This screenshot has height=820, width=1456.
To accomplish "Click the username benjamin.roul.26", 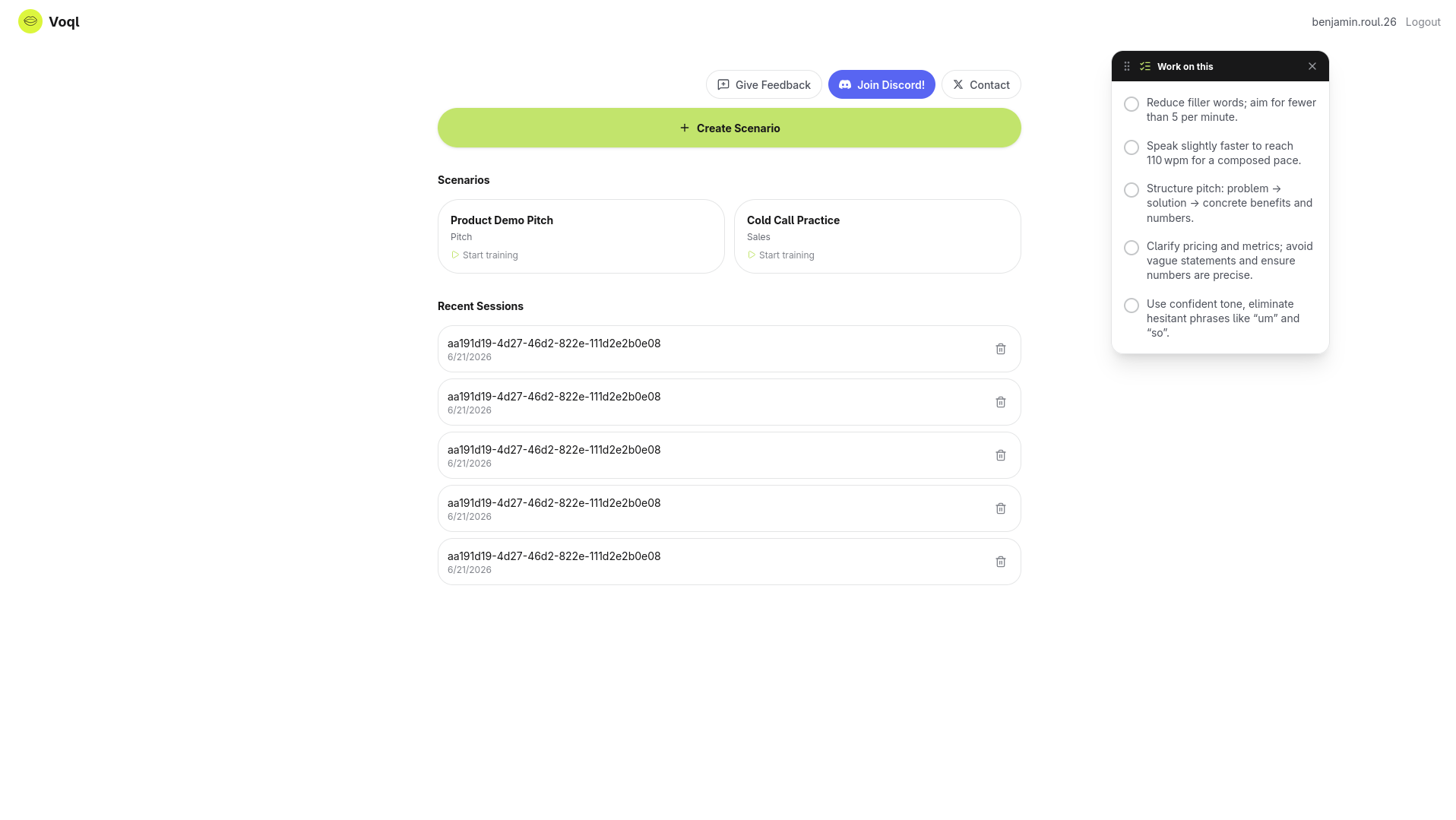I will [x=1353, y=22].
